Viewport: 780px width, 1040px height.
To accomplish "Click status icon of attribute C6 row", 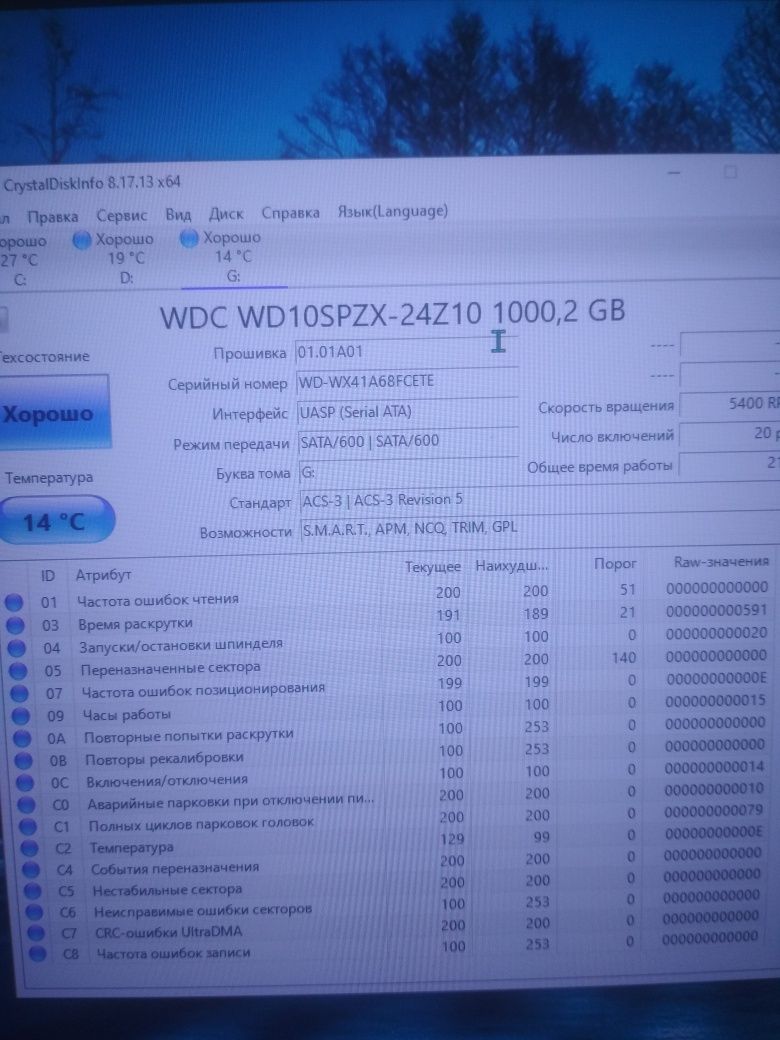I will [x=34, y=912].
